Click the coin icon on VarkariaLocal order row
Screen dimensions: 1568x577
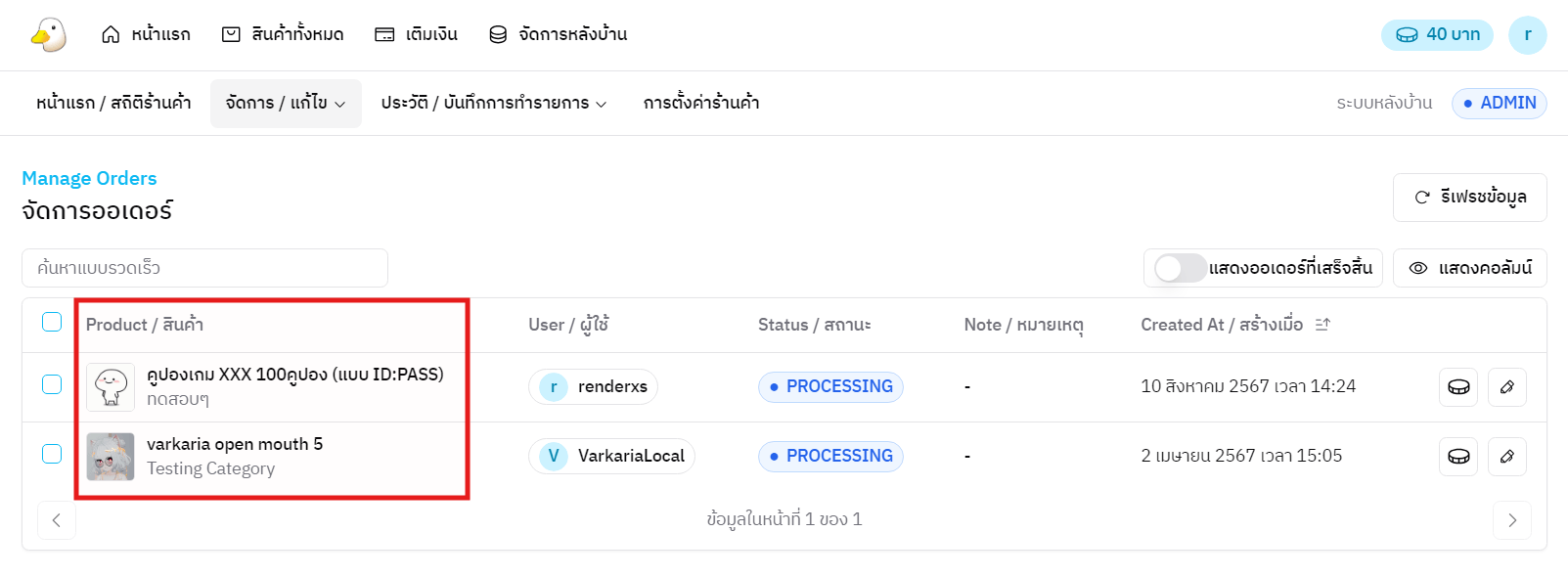[x=1458, y=457]
